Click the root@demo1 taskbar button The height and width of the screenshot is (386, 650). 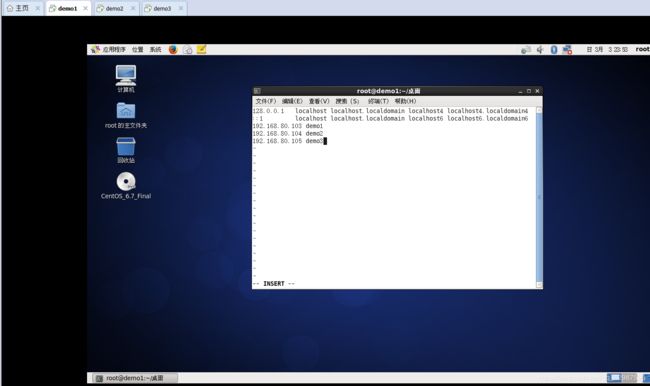click(134, 378)
